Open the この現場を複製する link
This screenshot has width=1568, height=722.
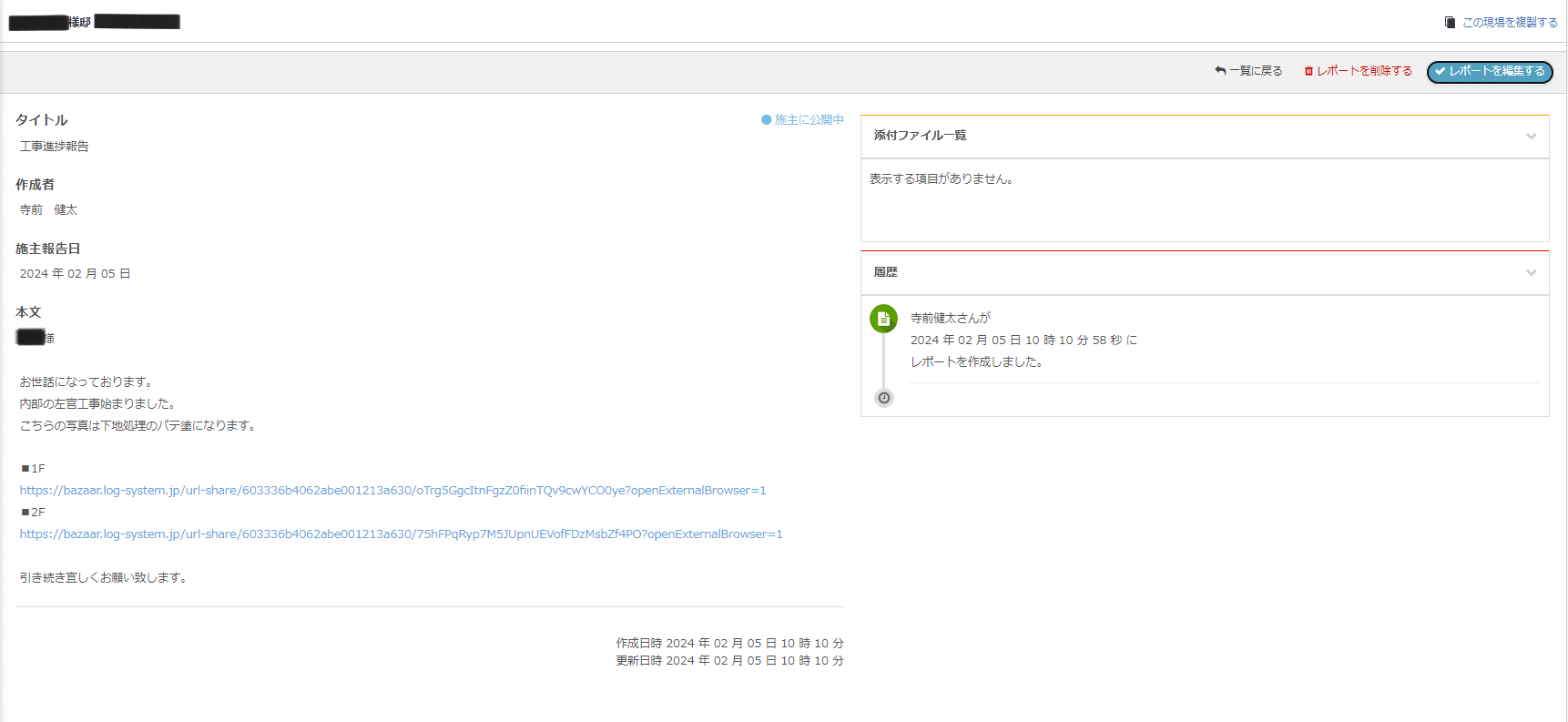(x=1509, y=23)
